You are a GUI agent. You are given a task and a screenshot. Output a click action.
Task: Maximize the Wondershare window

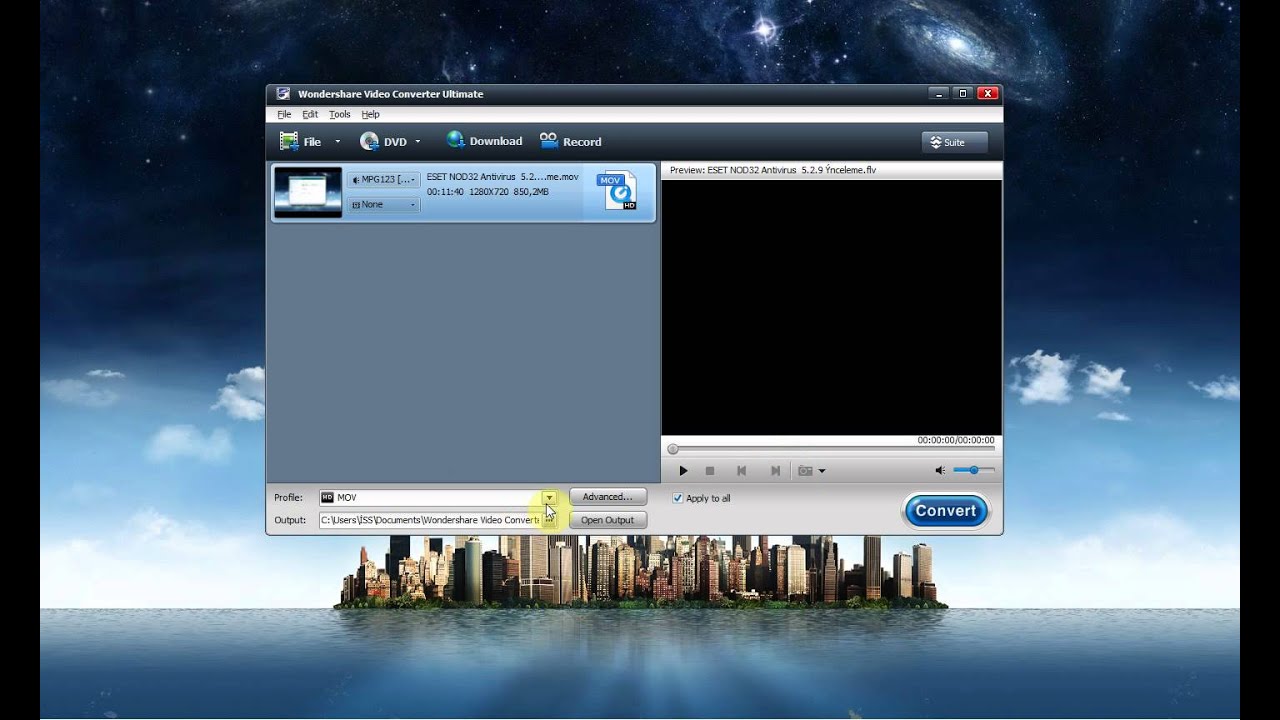(963, 93)
